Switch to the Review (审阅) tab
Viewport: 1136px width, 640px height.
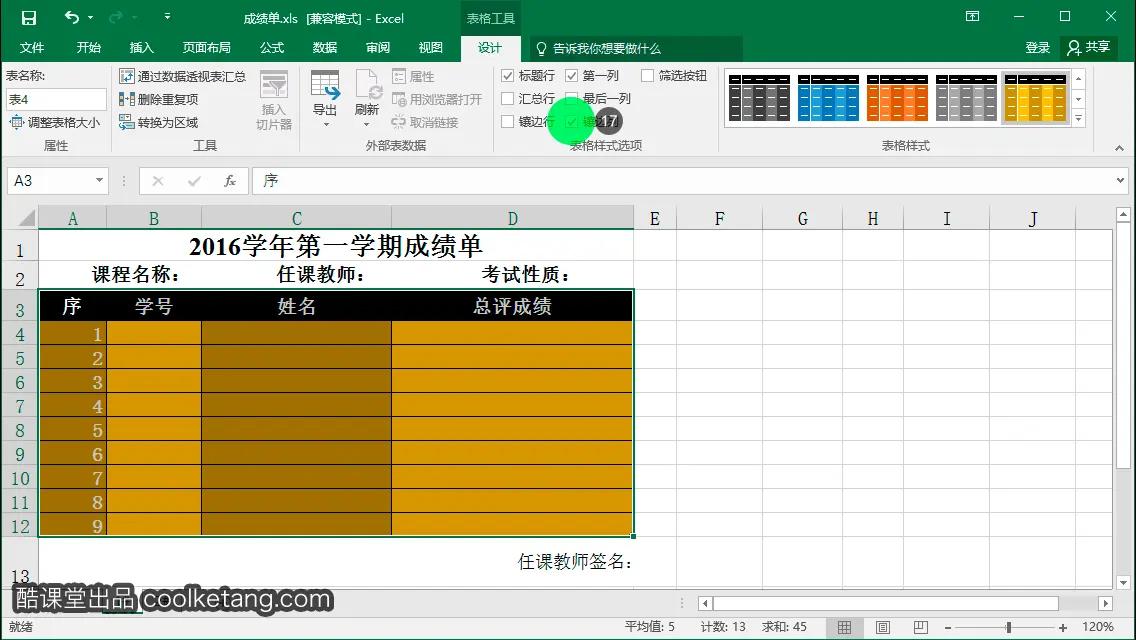click(377, 48)
